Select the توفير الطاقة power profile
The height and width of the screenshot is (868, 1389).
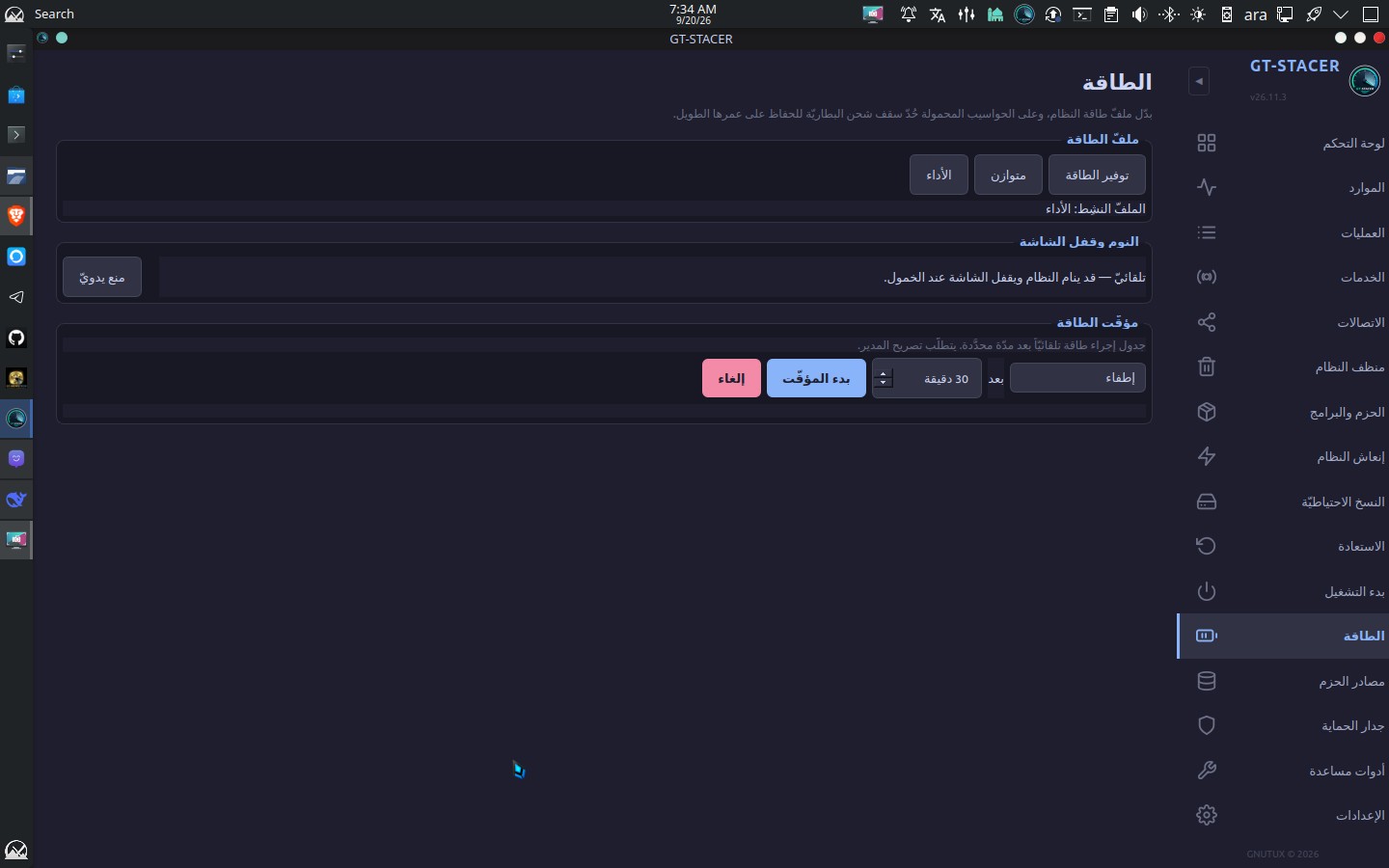point(1097,175)
